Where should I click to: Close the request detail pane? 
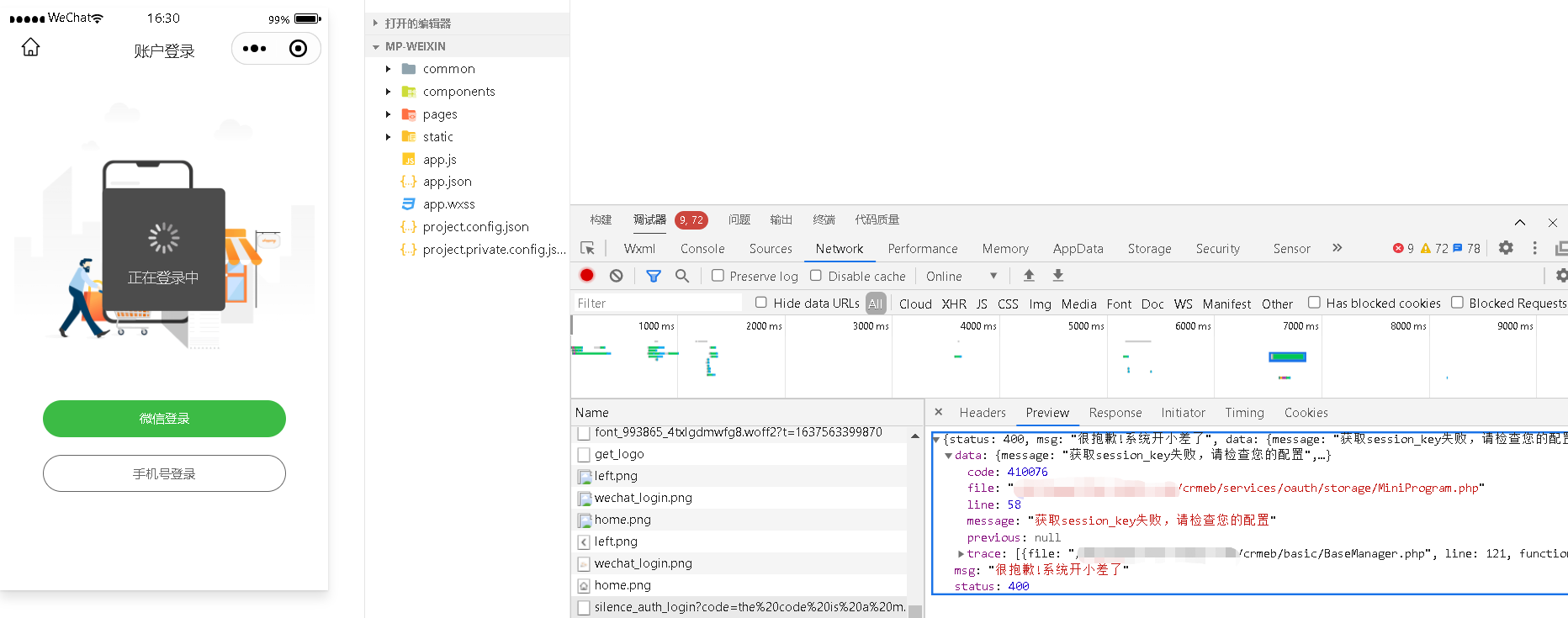(939, 412)
